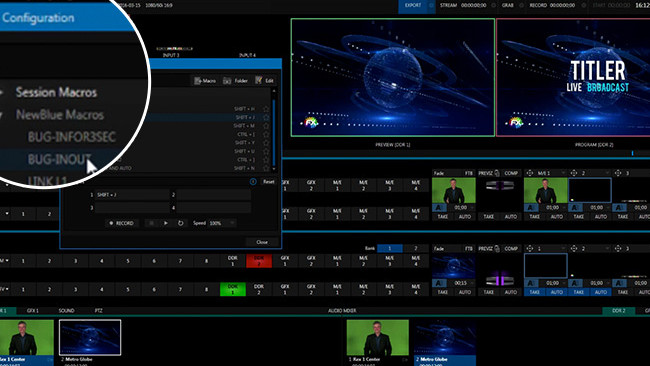
Task: Click the GRAB still button
Action: pos(508,5)
